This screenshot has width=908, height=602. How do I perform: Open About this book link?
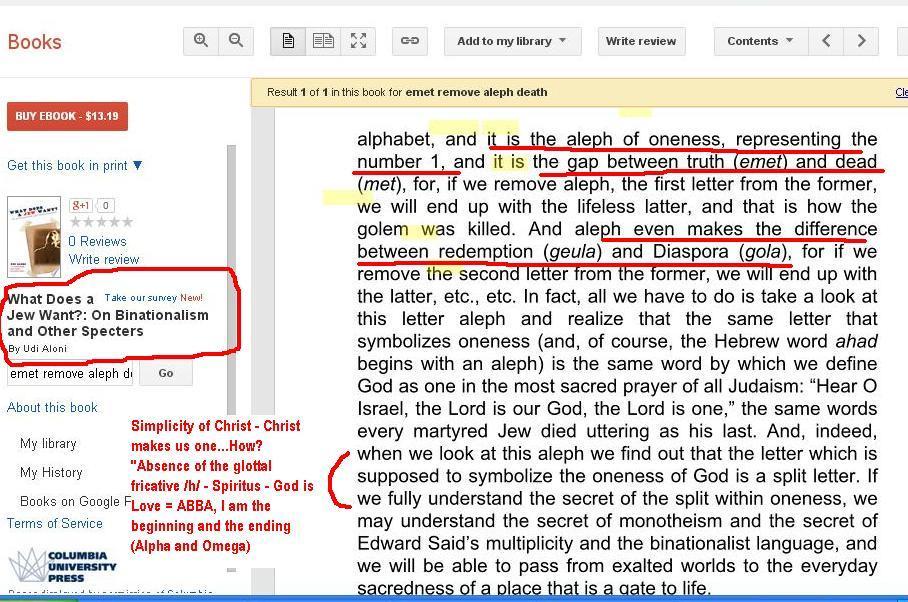[x=52, y=408]
